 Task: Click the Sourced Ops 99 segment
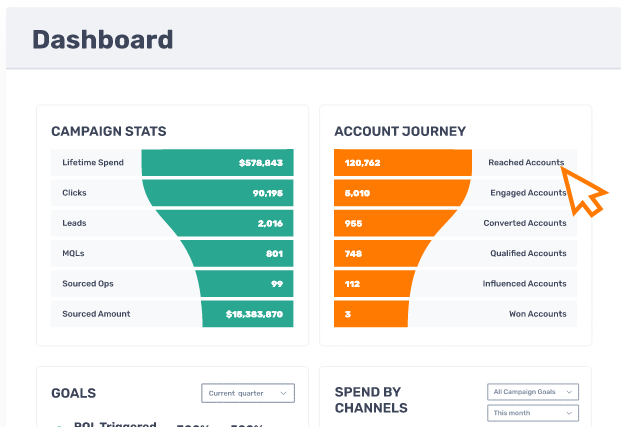pos(244,284)
